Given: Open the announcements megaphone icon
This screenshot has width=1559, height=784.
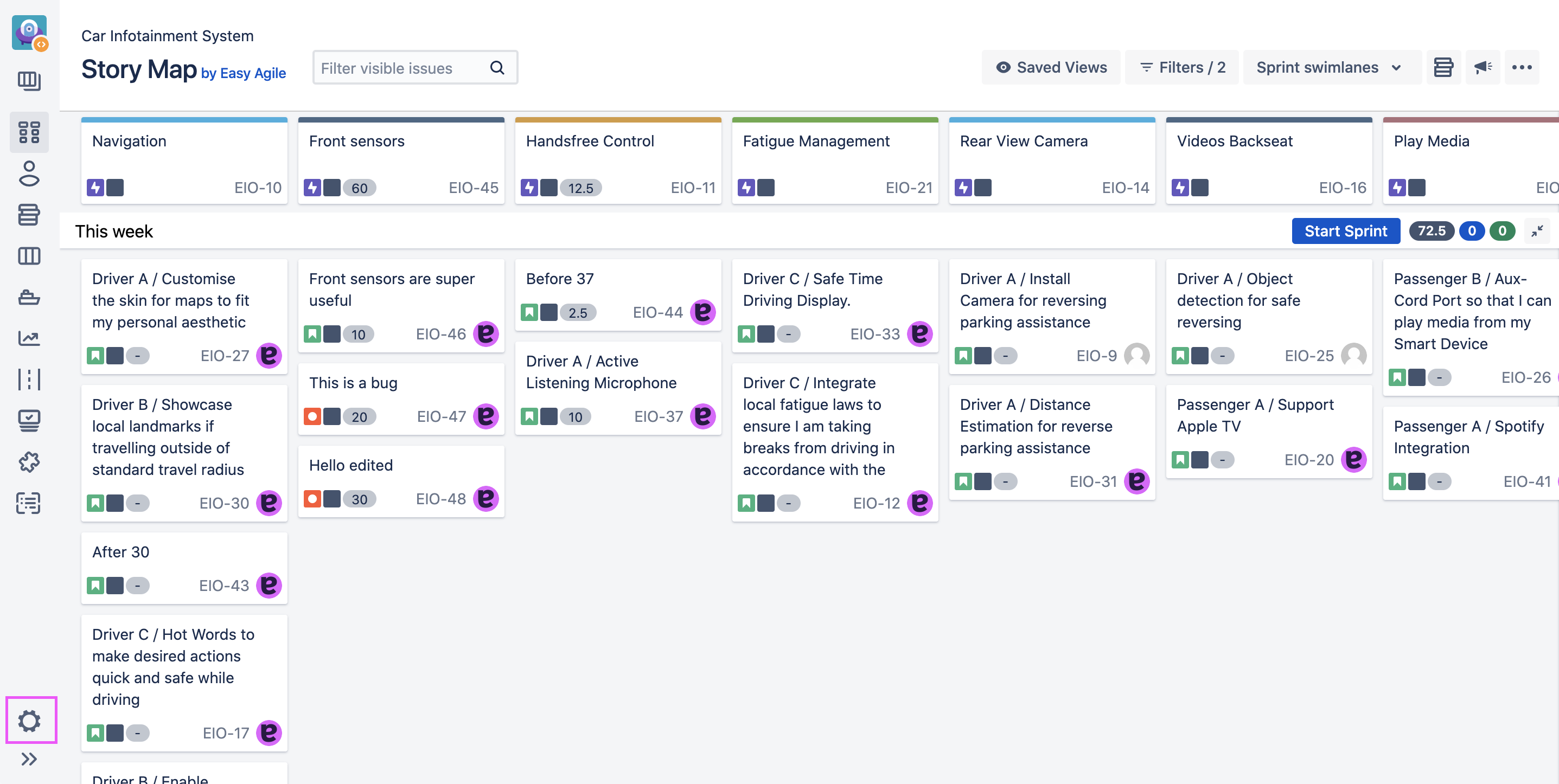Looking at the screenshot, I should (x=1483, y=67).
